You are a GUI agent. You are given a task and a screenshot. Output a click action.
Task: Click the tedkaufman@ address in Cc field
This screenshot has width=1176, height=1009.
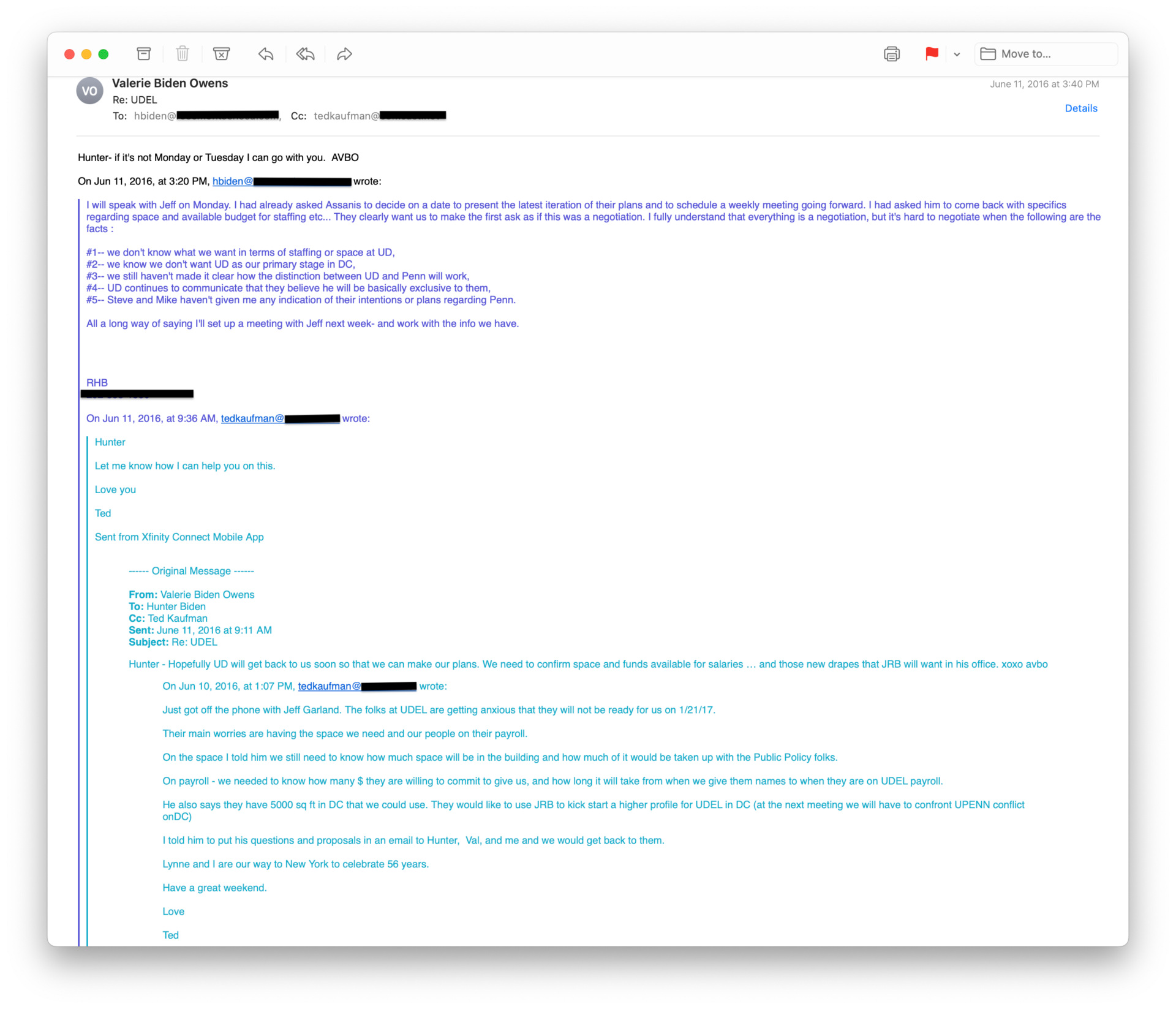pyautogui.click(x=380, y=116)
